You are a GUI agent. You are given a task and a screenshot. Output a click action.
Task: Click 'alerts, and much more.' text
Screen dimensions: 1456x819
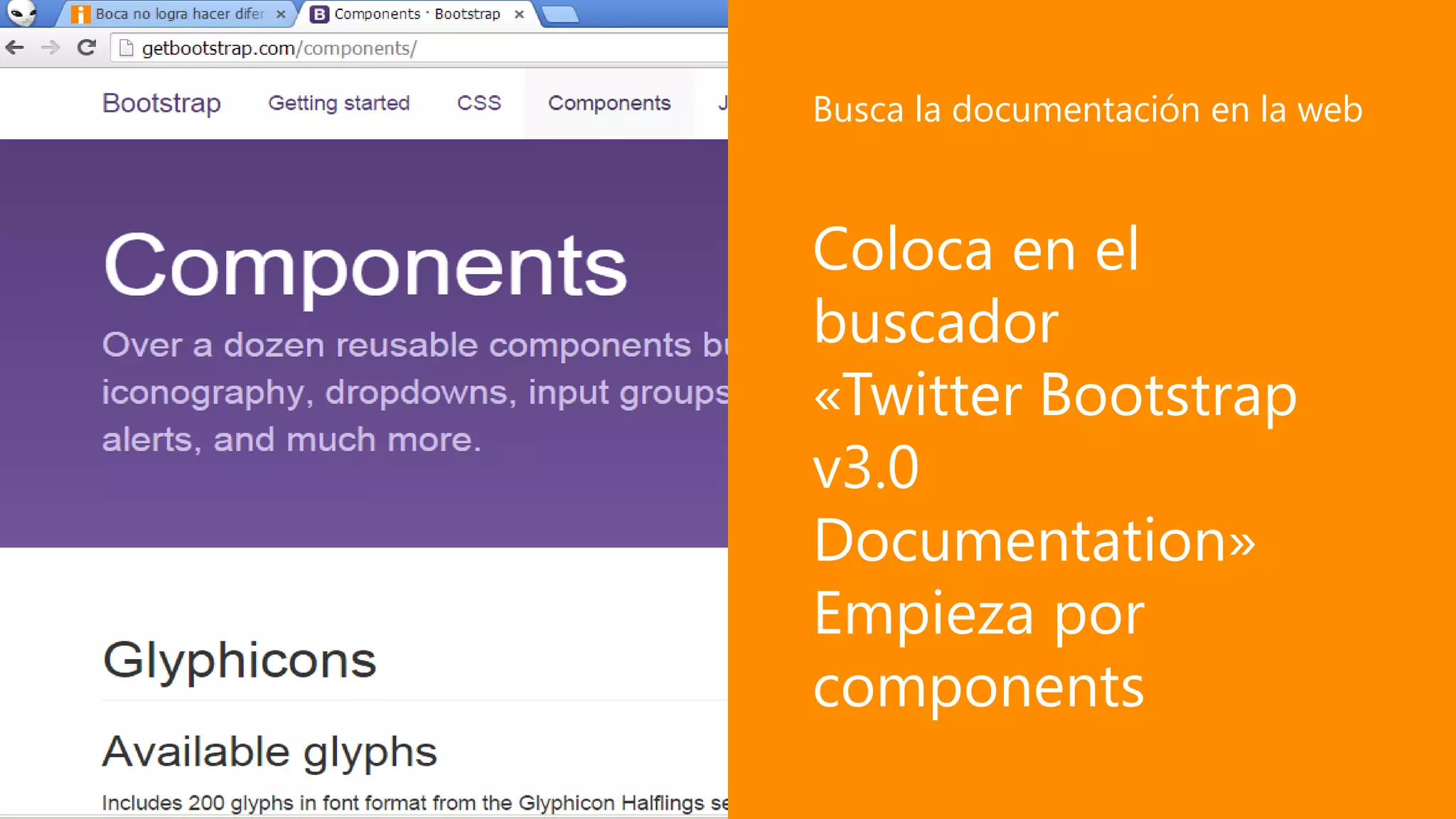(x=291, y=439)
